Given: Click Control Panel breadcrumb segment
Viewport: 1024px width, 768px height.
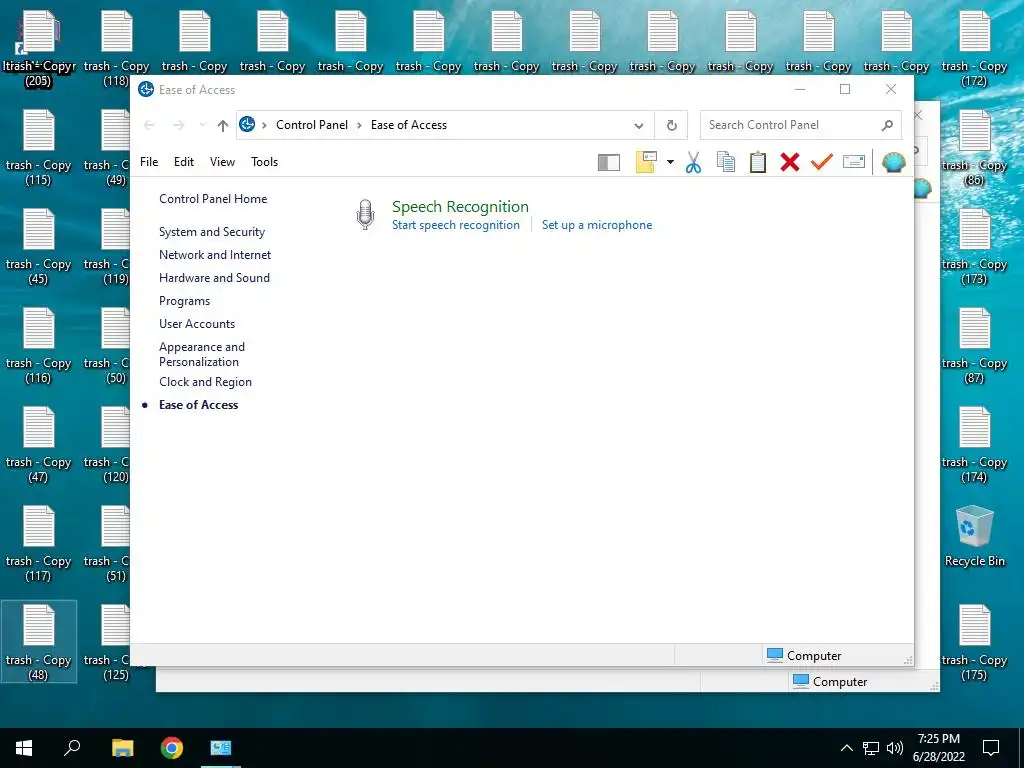Looking at the screenshot, I should click(312, 125).
